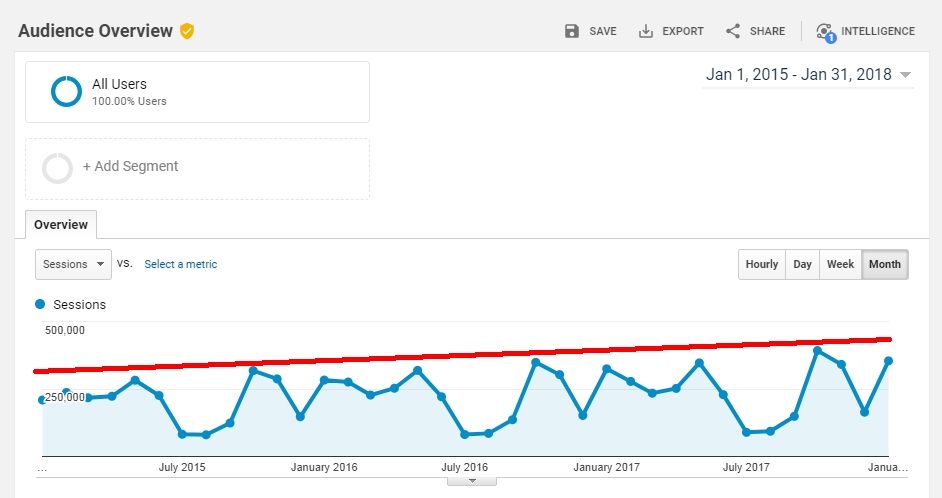Click the Share network icon

click(733, 31)
